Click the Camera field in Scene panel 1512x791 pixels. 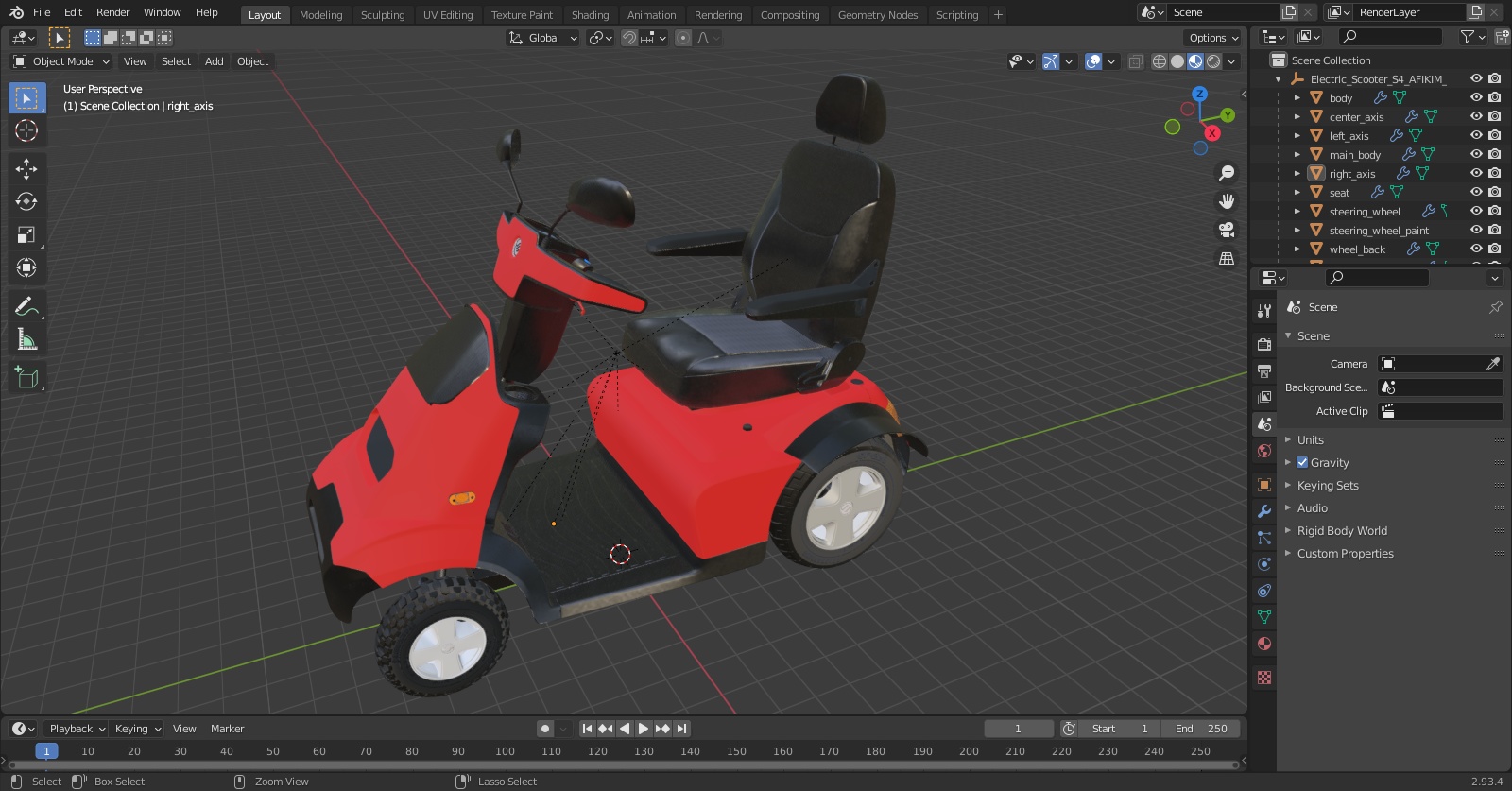tap(1440, 364)
